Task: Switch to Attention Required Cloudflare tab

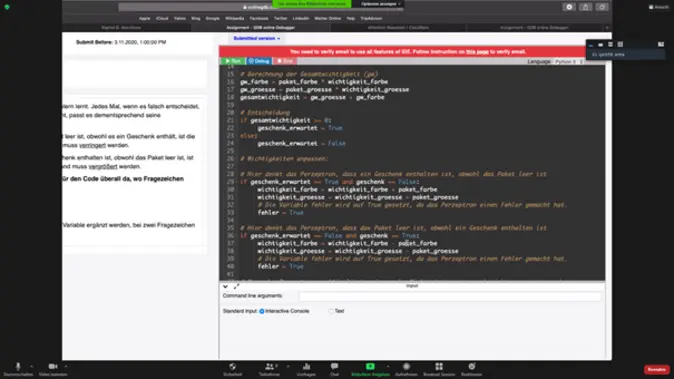Action: [x=398, y=28]
